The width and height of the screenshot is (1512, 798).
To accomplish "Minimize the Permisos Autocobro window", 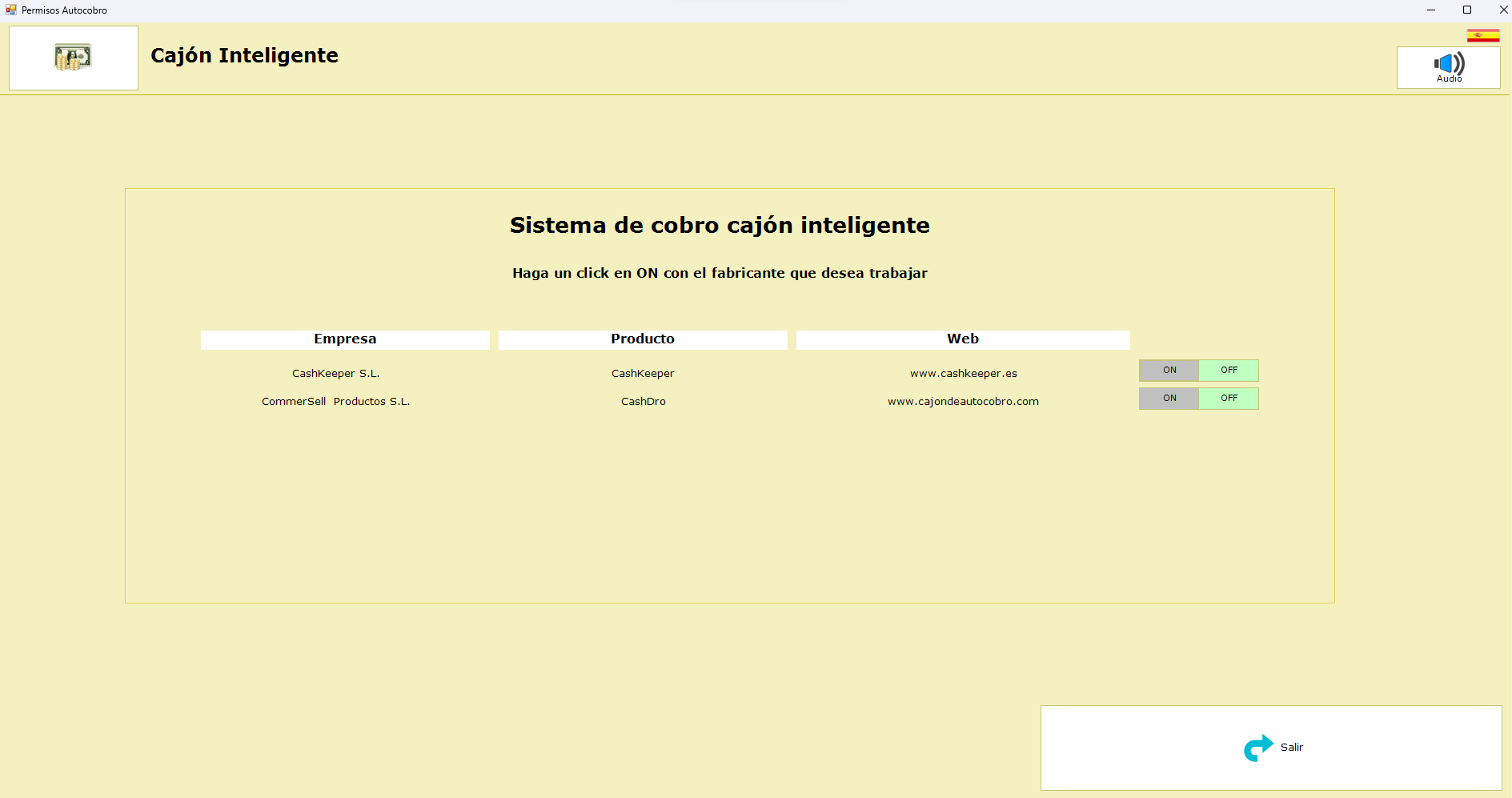I will 1430,10.
